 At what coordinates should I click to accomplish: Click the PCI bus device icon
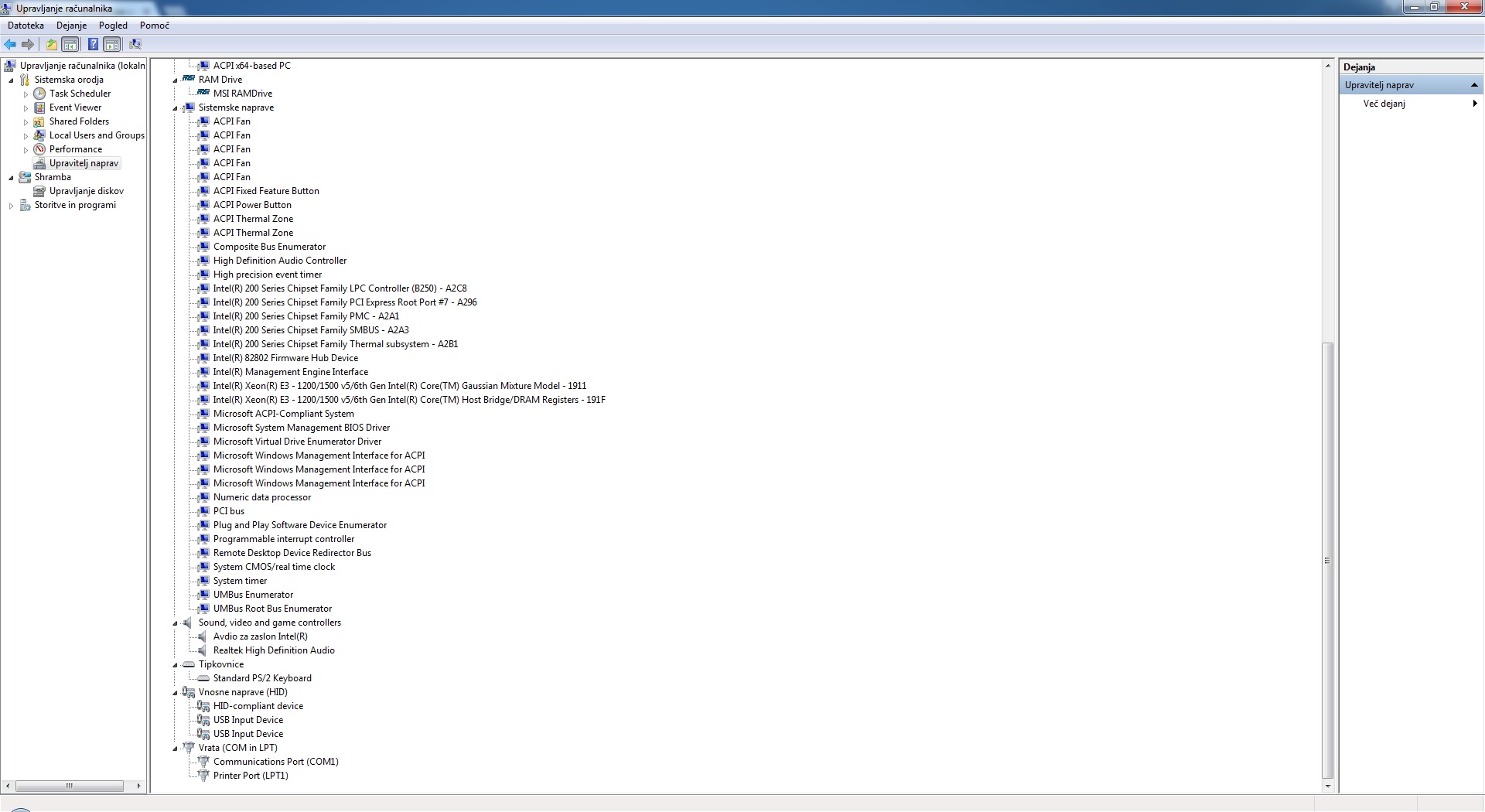click(x=203, y=511)
